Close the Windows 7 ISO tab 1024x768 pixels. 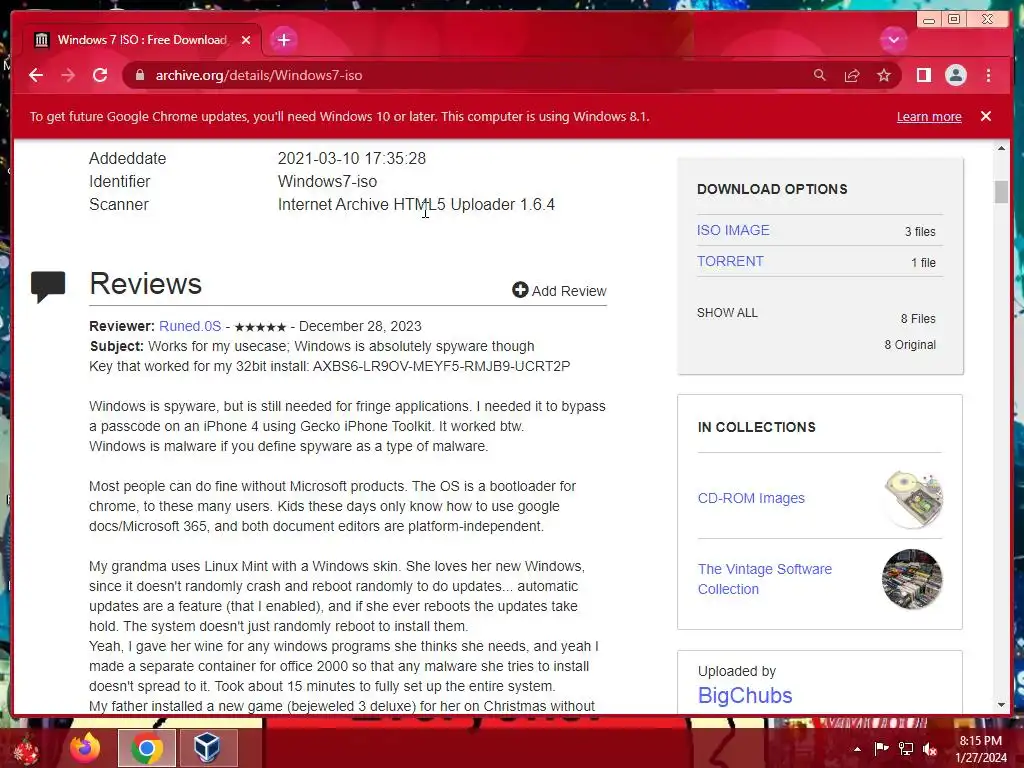246,40
